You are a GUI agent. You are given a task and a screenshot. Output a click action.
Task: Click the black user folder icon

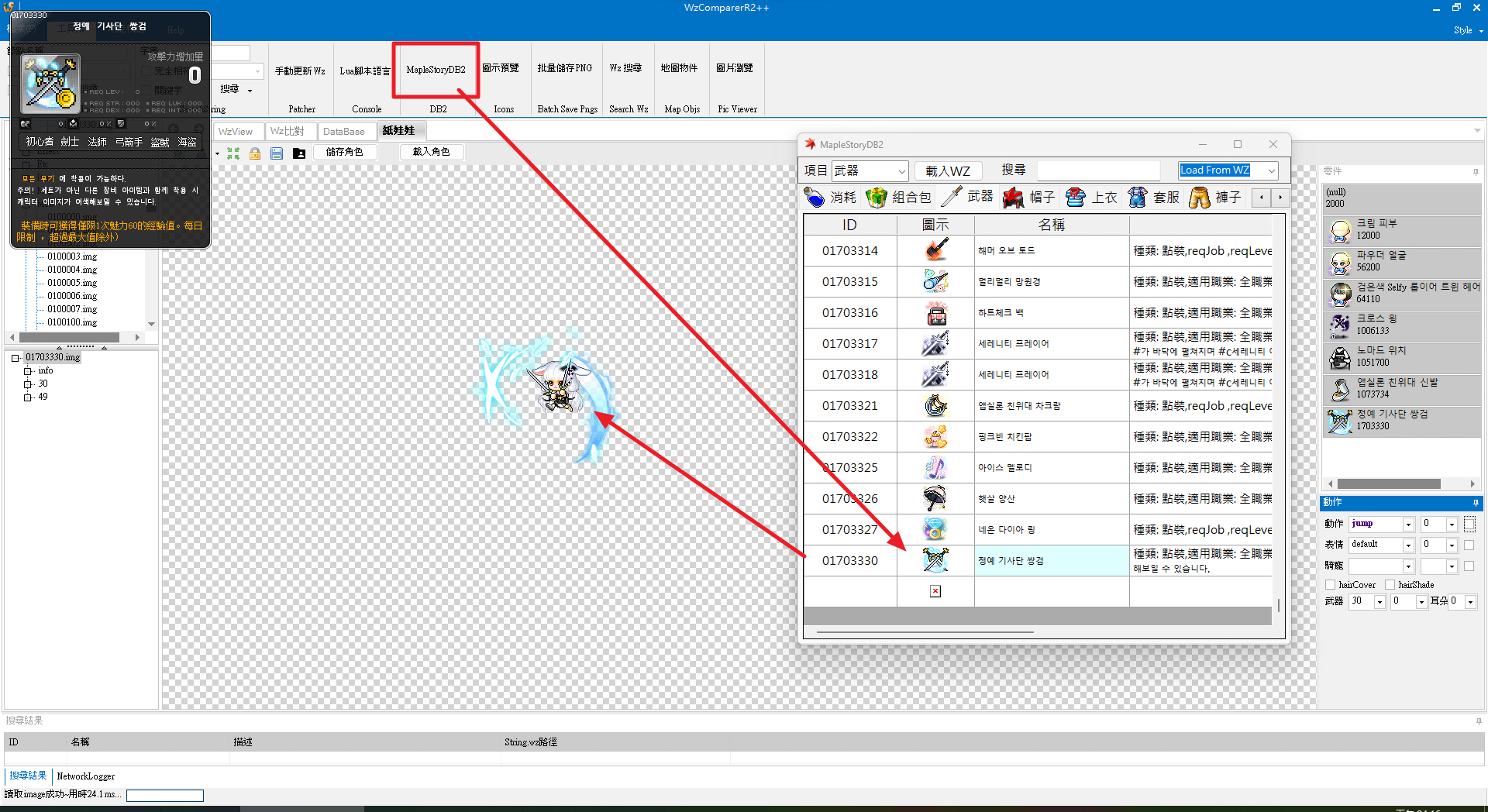pyautogui.click(x=299, y=153)
